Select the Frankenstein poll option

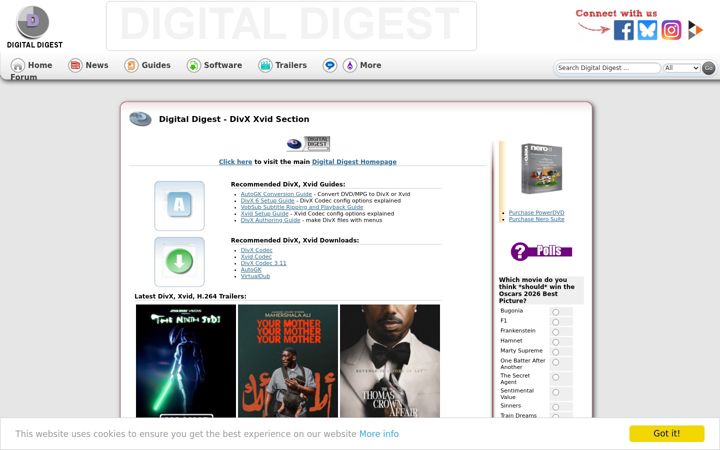(x=556, y=332)
